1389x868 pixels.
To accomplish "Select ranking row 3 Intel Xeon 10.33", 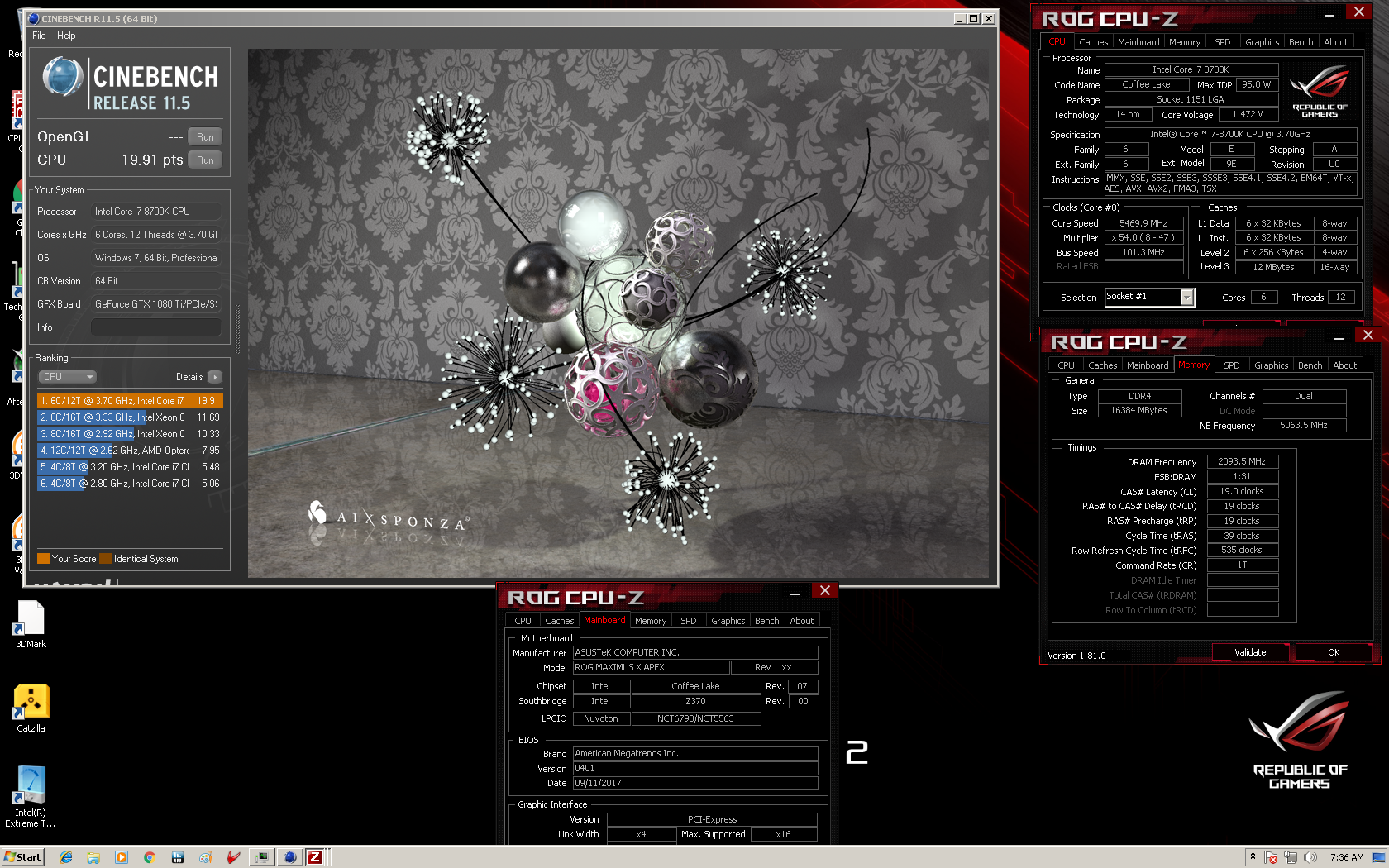I will click(x=130, y=434).
